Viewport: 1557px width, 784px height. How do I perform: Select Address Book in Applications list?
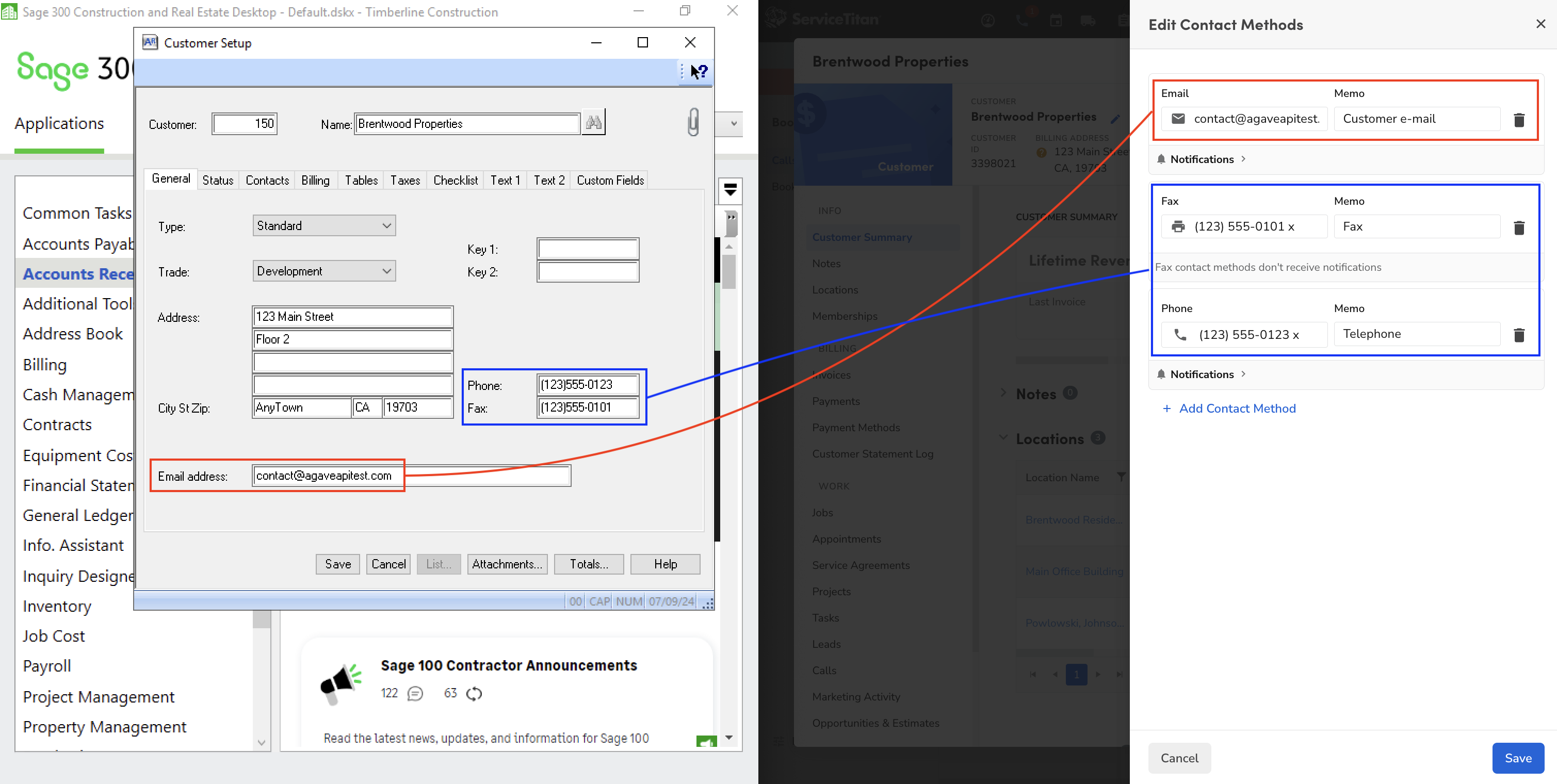(x=73, y=334)
